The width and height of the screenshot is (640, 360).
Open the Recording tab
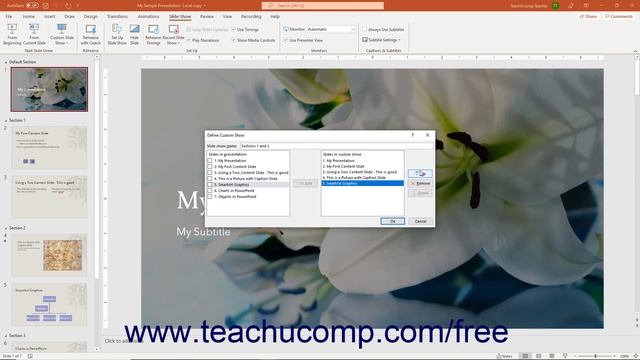coord(251,16)
